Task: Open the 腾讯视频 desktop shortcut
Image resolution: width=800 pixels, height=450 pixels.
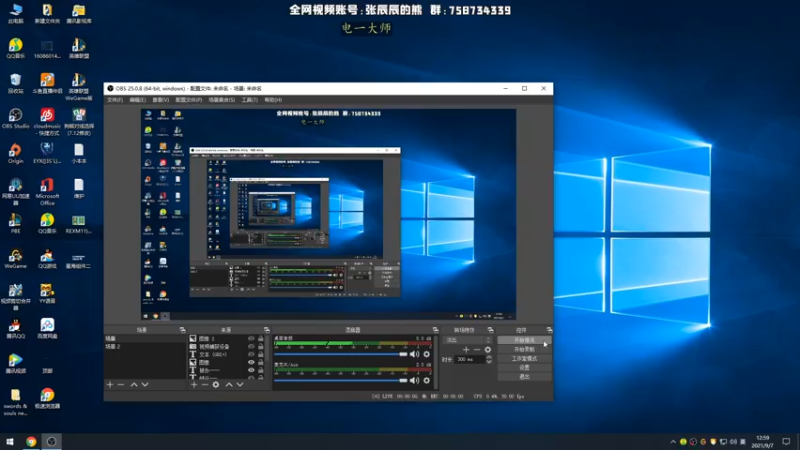Action: tap(15, 363)
